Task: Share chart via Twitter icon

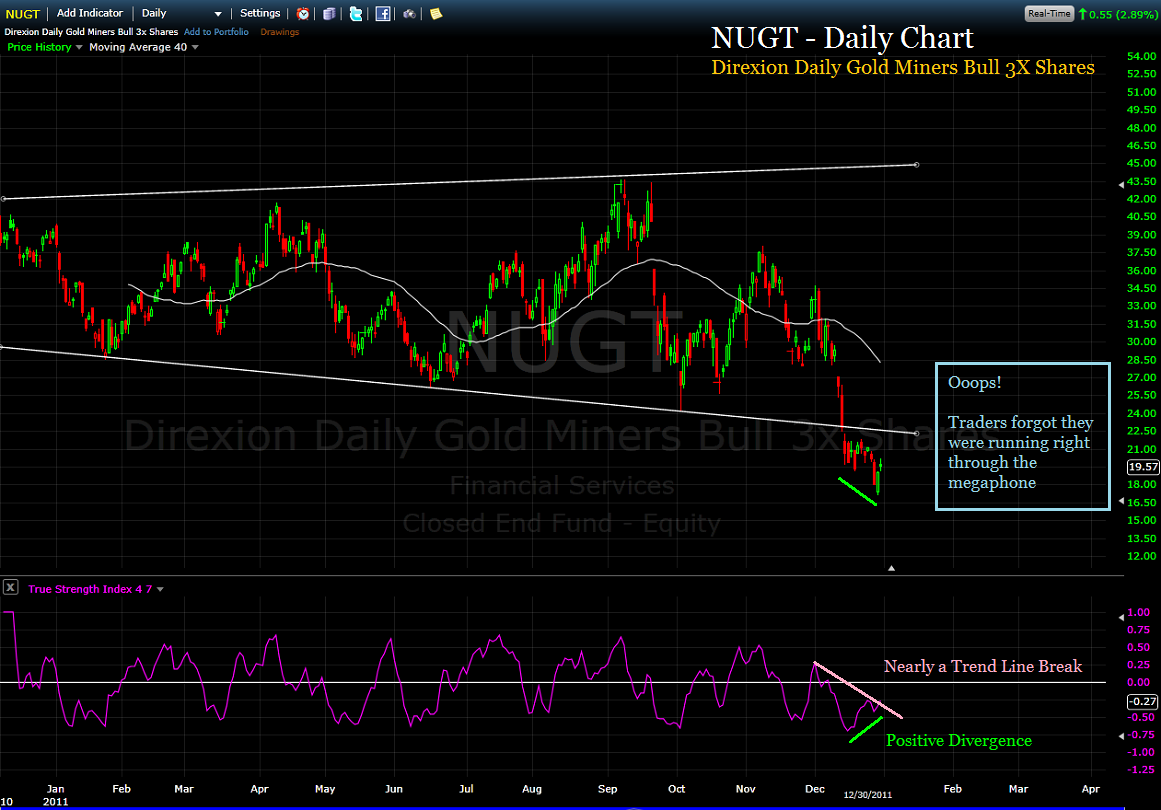Action: click(356, 13)
